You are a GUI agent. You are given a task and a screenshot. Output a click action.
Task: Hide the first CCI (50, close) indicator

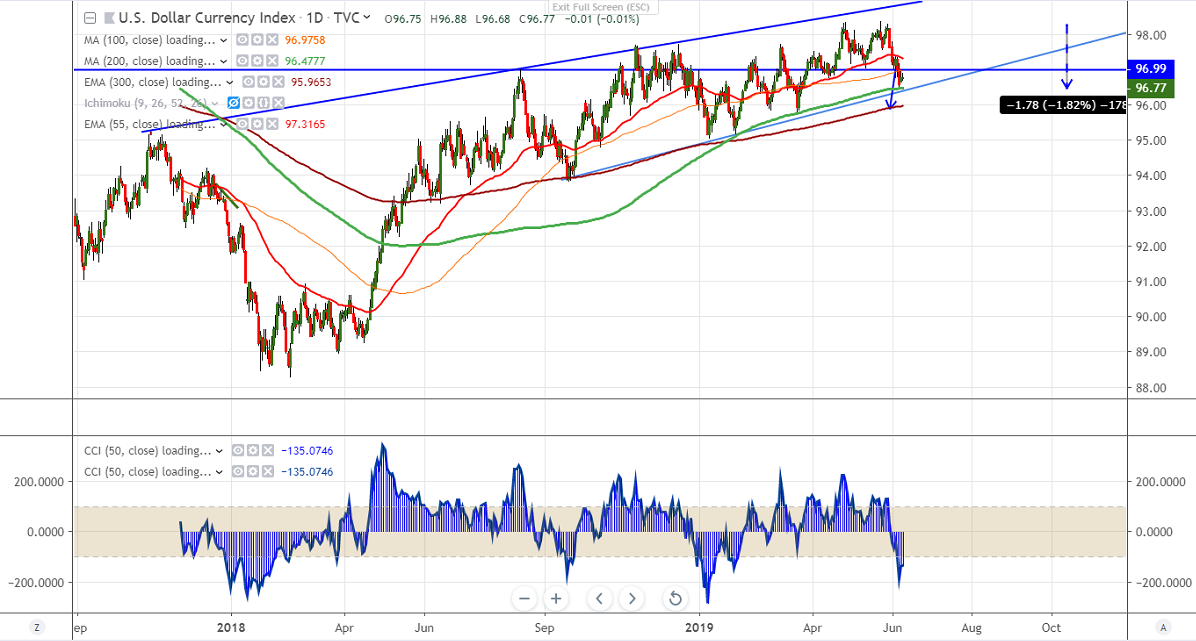click(x=238, y=451)
